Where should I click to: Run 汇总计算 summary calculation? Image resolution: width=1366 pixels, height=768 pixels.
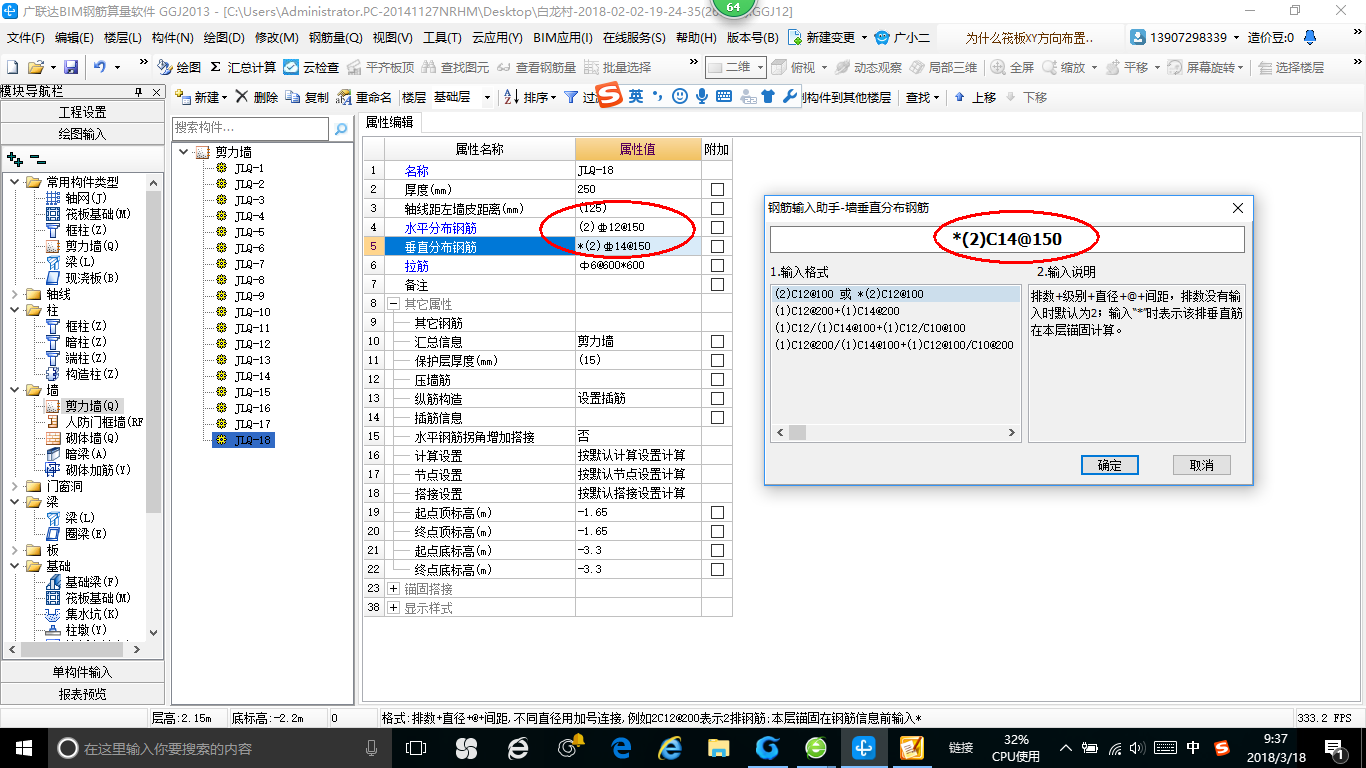(243, 67)
